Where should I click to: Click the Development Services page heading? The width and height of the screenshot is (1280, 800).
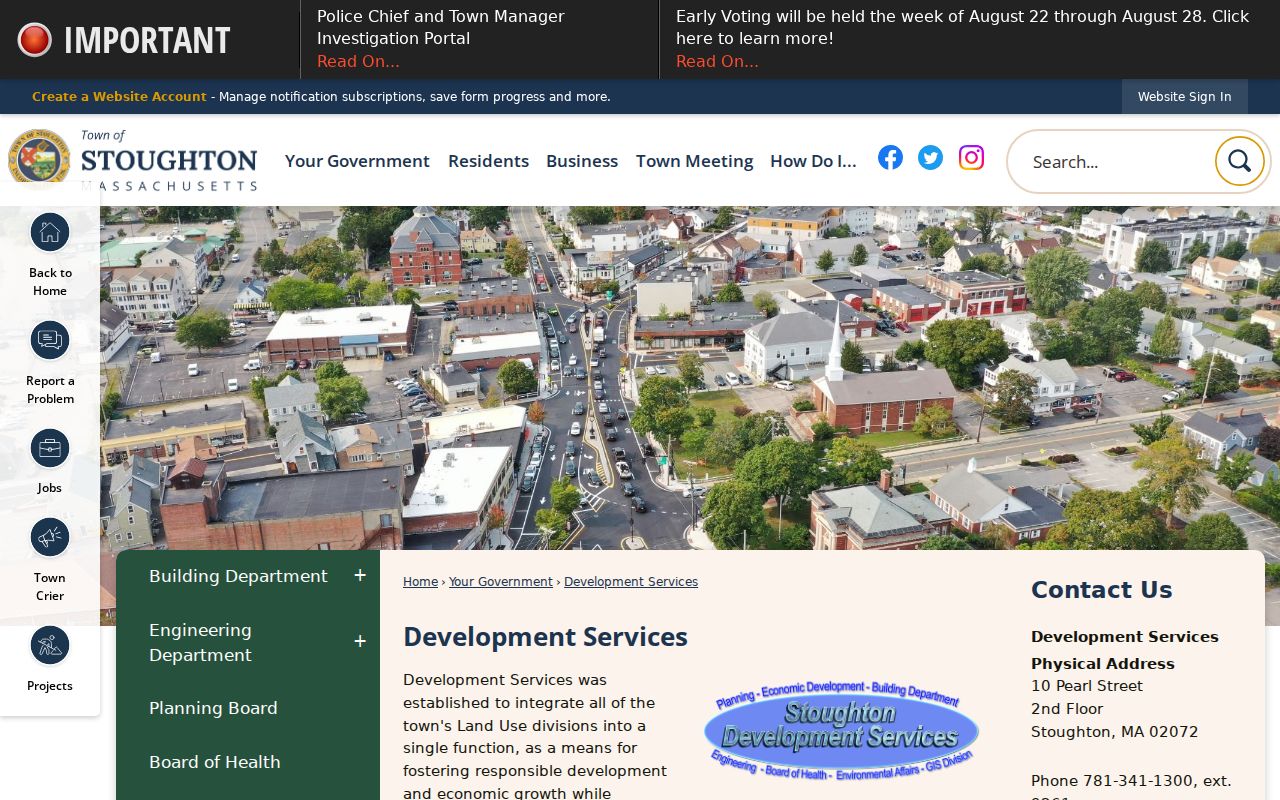click(545, 637)
